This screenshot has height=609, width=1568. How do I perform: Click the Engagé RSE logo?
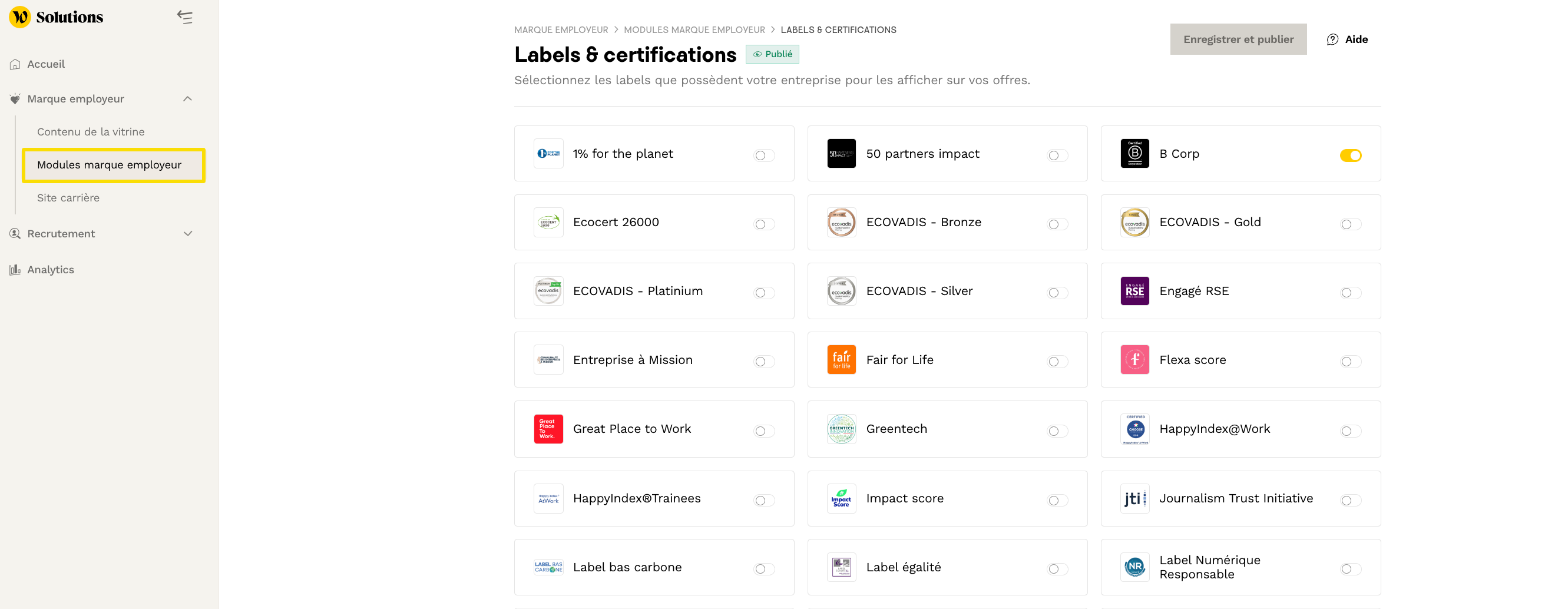pos(1134,291)
